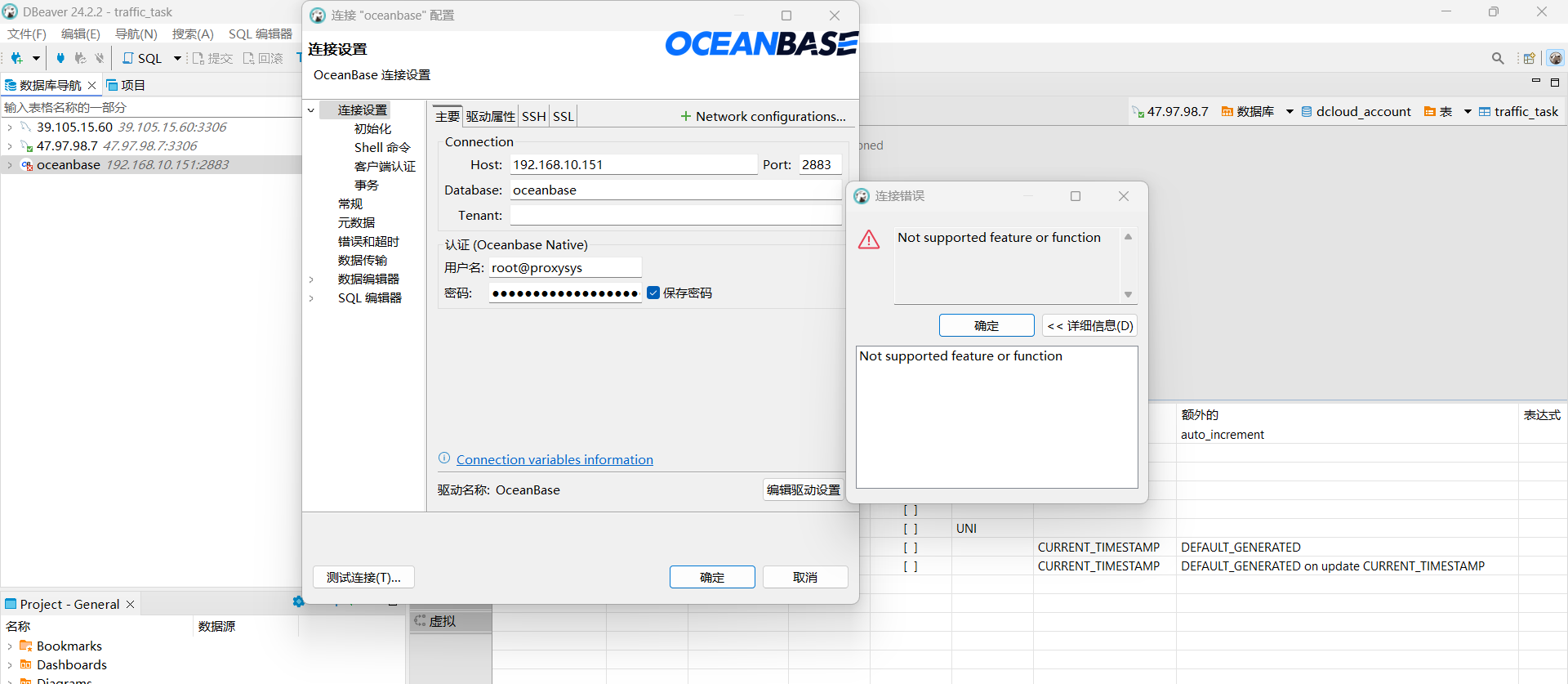Click the Reconnect plug icon in toolbar
1568x684 pixels.
click(x=80, y=58)
